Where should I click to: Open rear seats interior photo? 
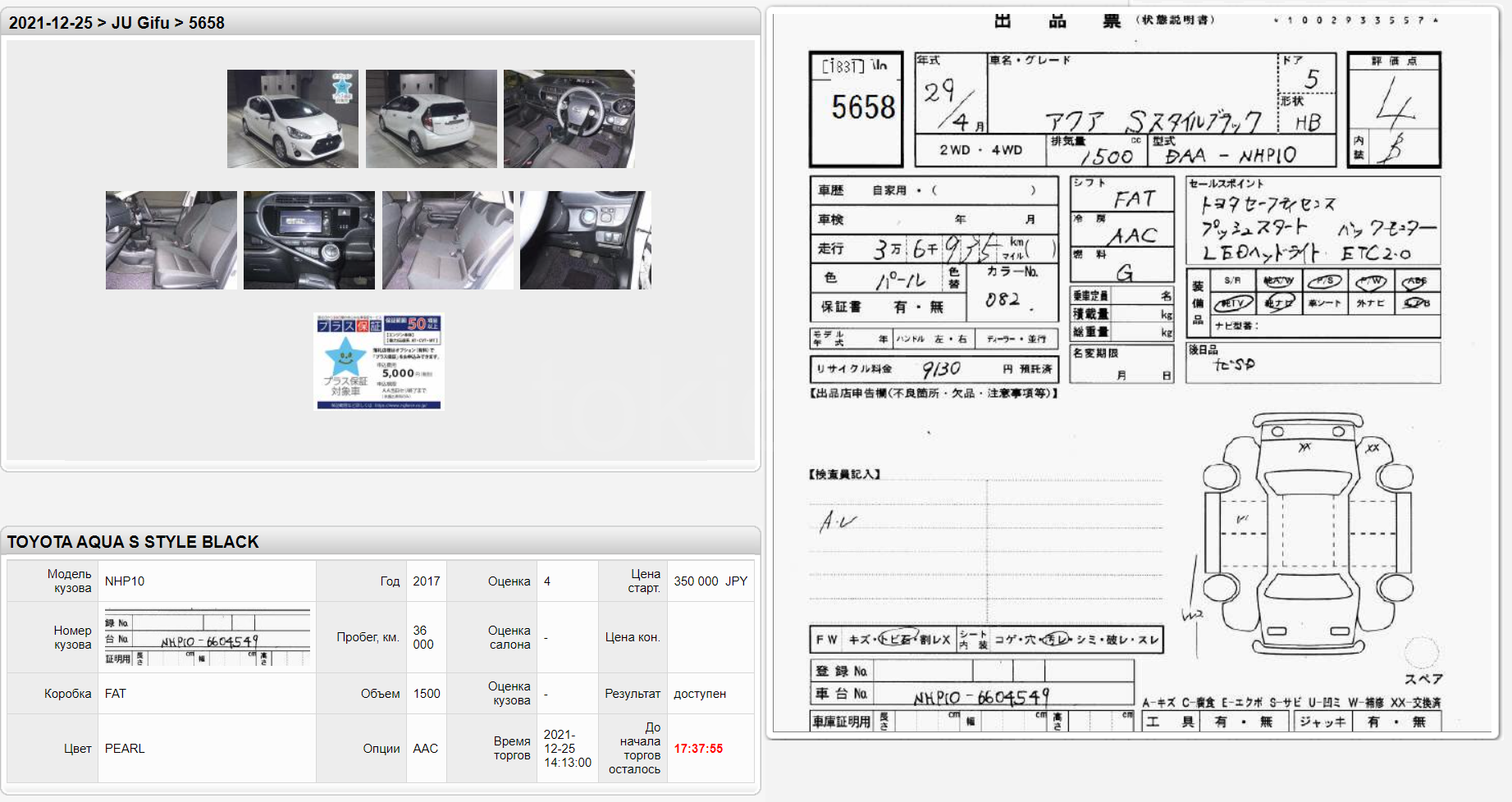pyautogui.click(x=448, y=240)
